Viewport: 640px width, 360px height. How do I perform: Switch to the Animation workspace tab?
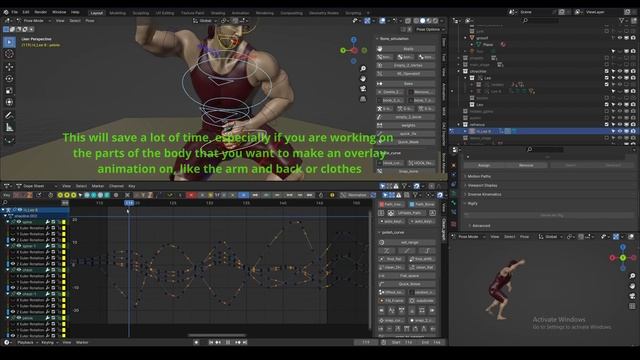240,13
